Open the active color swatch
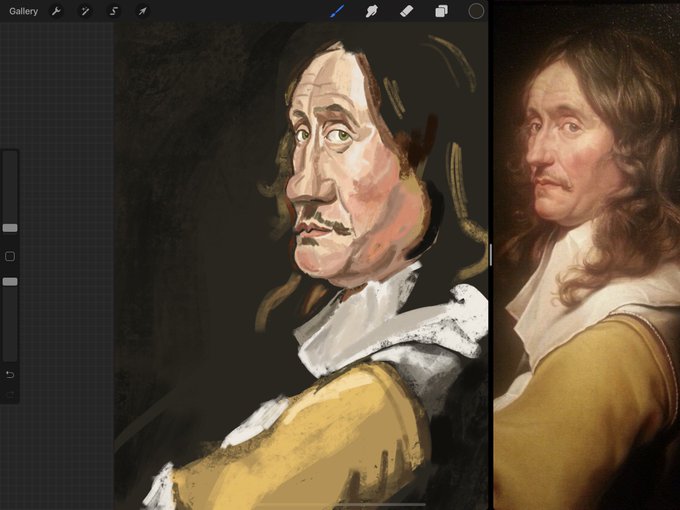The image size is (680, 510). (x=476, y=11)
